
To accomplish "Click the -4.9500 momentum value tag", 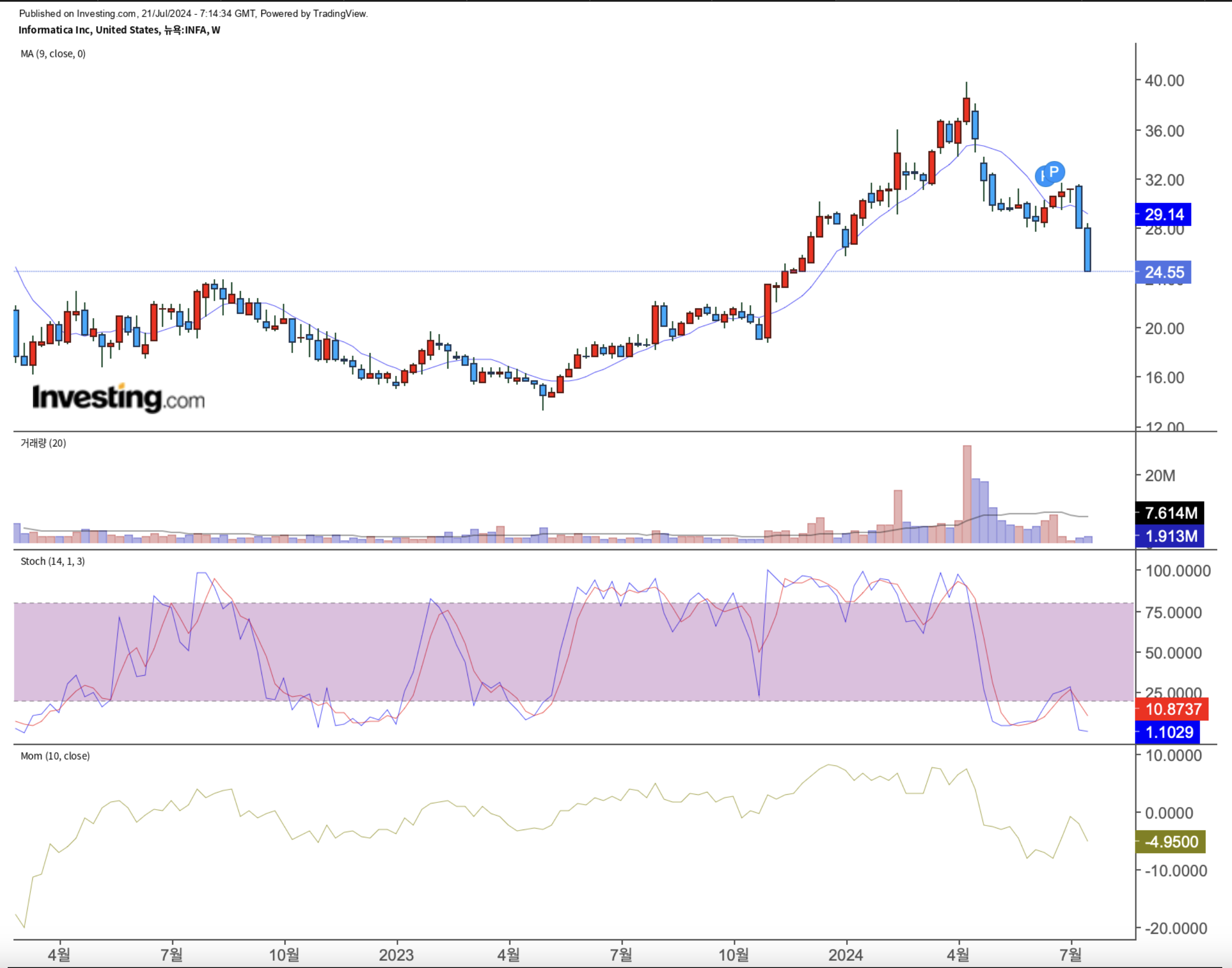I will pos(1171,841).
